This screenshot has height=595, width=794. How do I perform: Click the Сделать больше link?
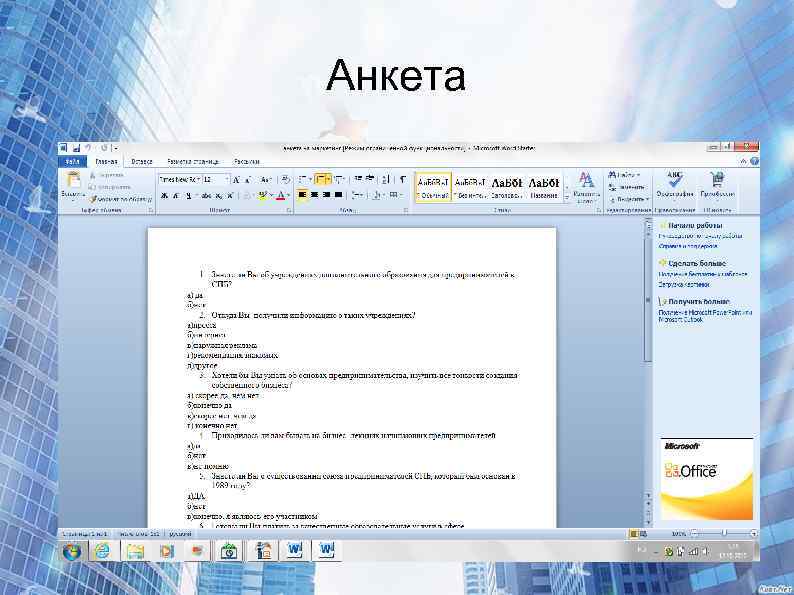point(697,263)
